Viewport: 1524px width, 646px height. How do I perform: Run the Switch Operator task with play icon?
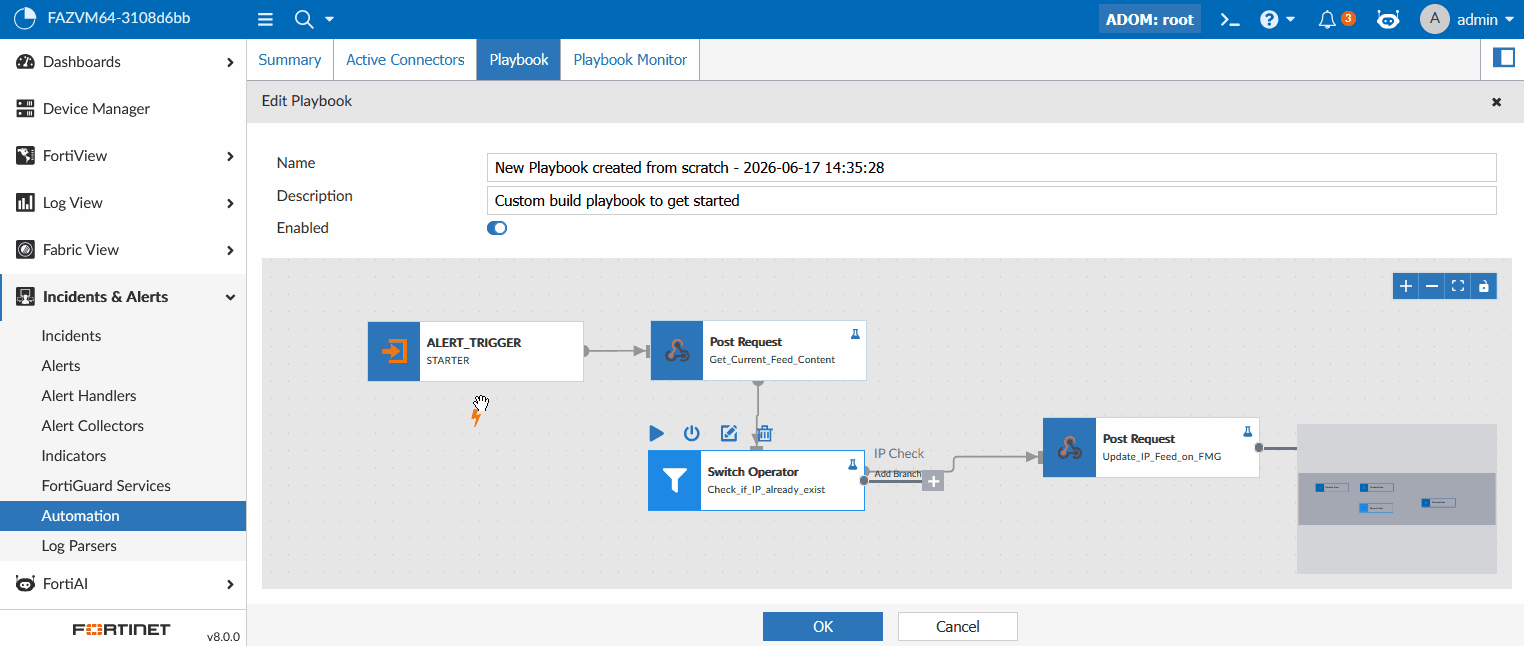tap(656, 433)
